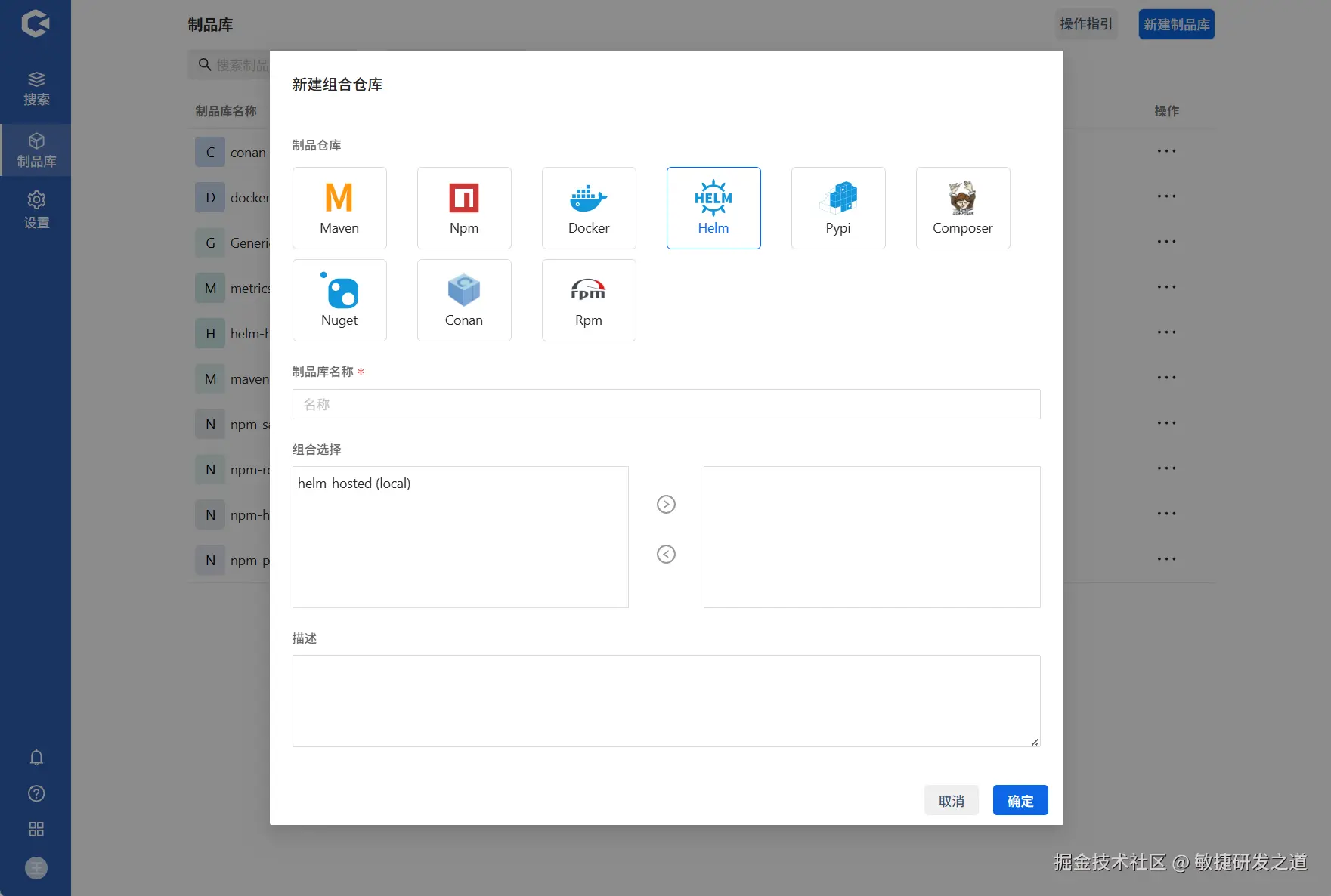The height and width of the screenshot is (896, 1331).
Task: Open actions menu for Generic row
Action: click(x=1166, y=242)
